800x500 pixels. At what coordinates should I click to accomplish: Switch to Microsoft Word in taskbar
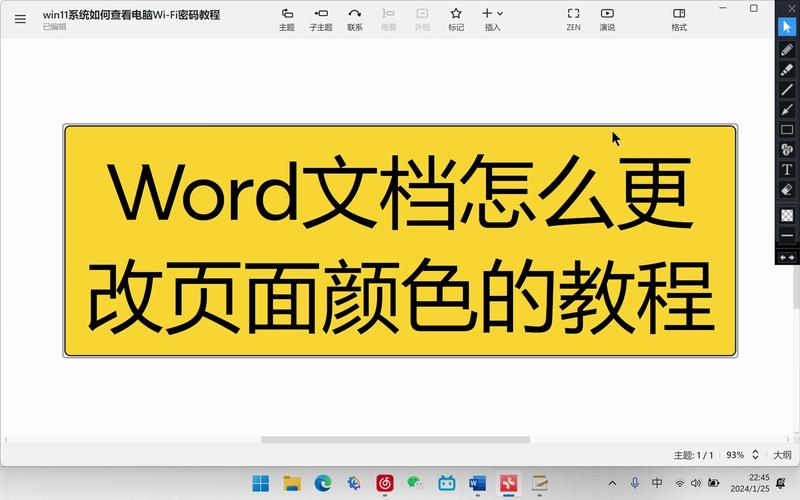(478, 483)
